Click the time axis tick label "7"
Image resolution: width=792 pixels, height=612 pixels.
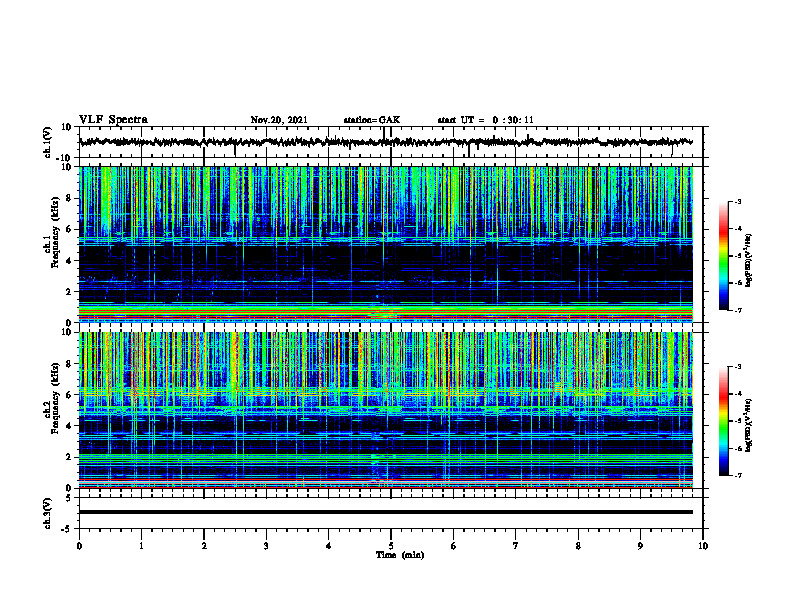point(516,546)
